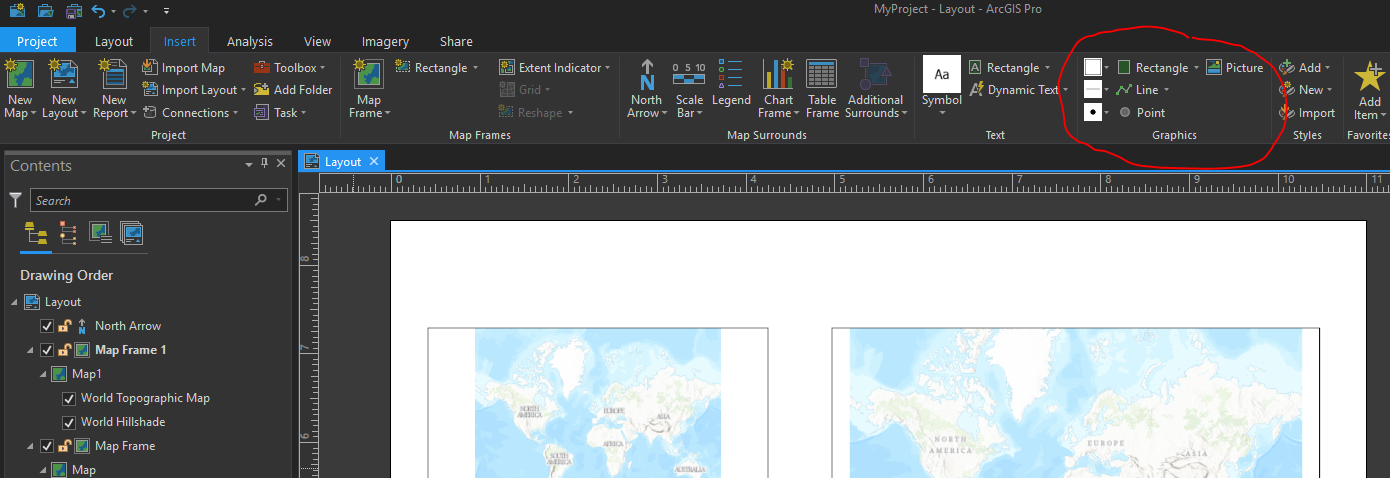The width and height of the screenshot is (1390, 478).
Task: Switch to the Imagery ribbon tab
Action: click(385, 41)
